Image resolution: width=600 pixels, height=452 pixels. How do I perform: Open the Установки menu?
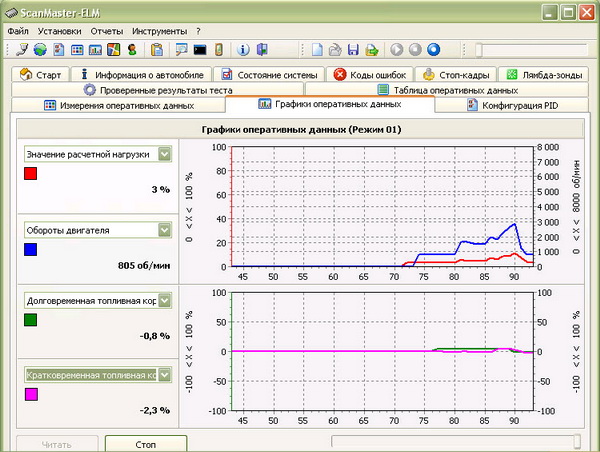pyautogui.click(x=59, y=31)
